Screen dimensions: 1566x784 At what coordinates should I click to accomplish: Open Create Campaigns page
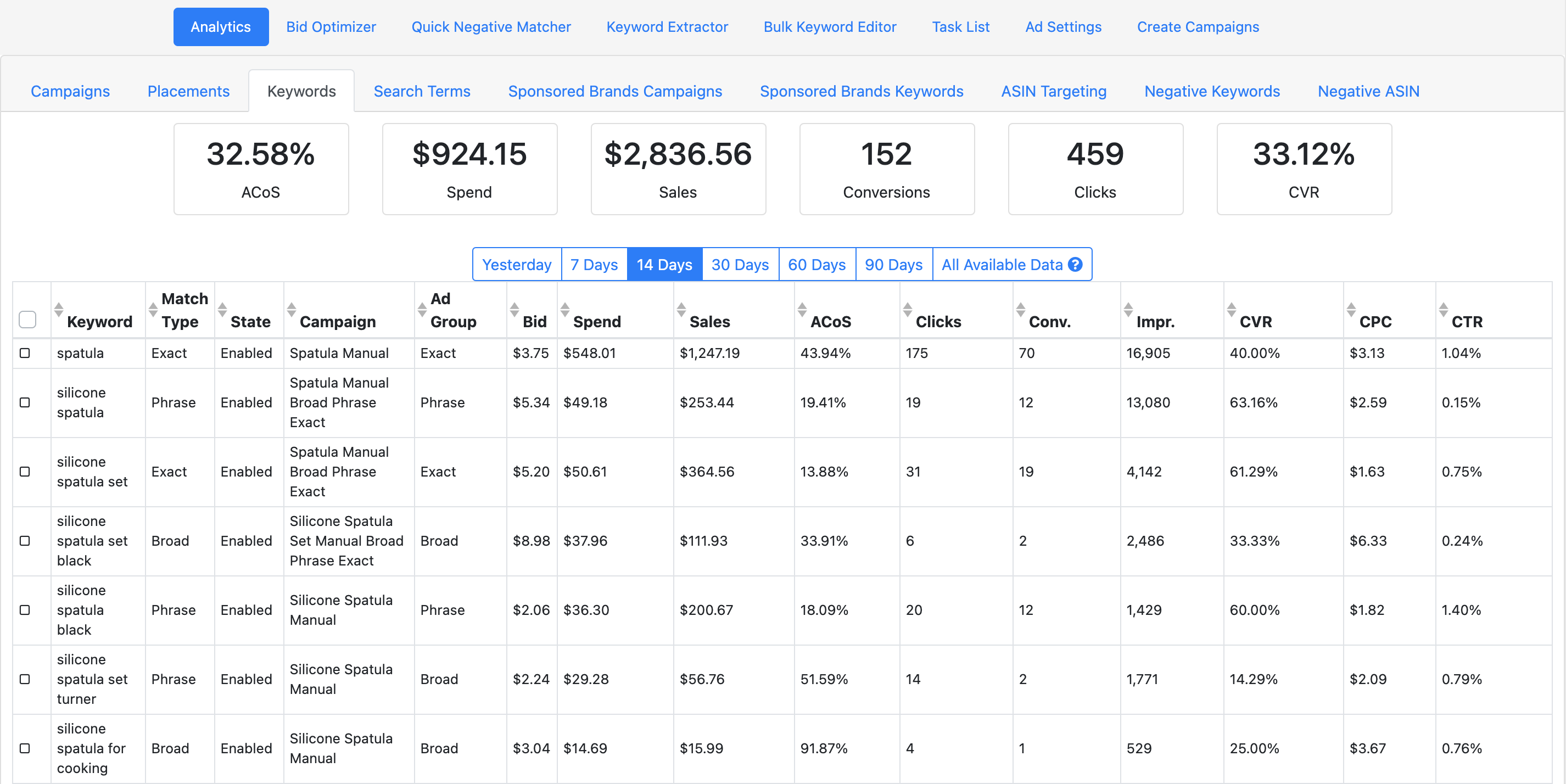[1198, 27]
